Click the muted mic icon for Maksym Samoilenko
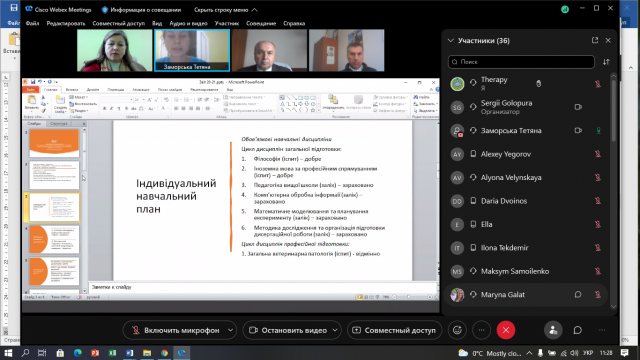Image resolution: width=640 pixels, height=360 pixels. point(598,271)
